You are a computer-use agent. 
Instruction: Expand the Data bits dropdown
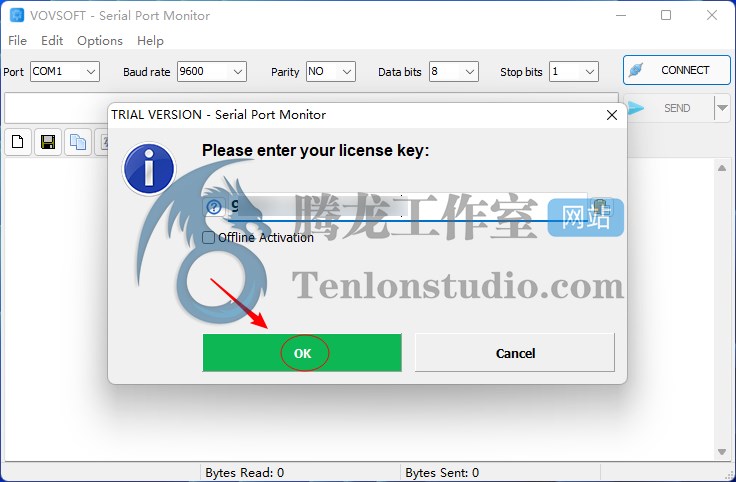(x=453, y=72)
